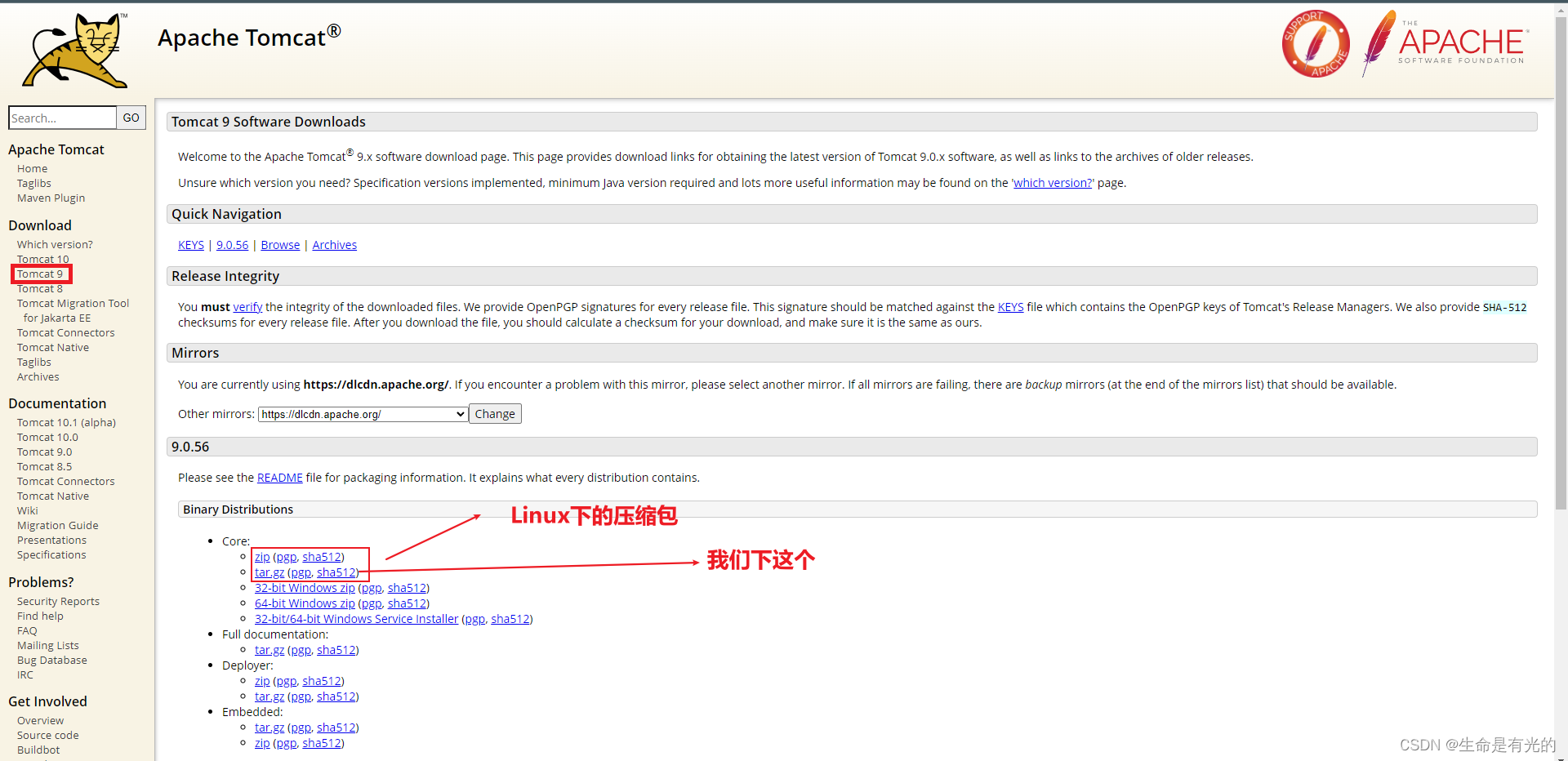Click the verify link in Release Integrity
The image size is (1568, 761).
247,307
